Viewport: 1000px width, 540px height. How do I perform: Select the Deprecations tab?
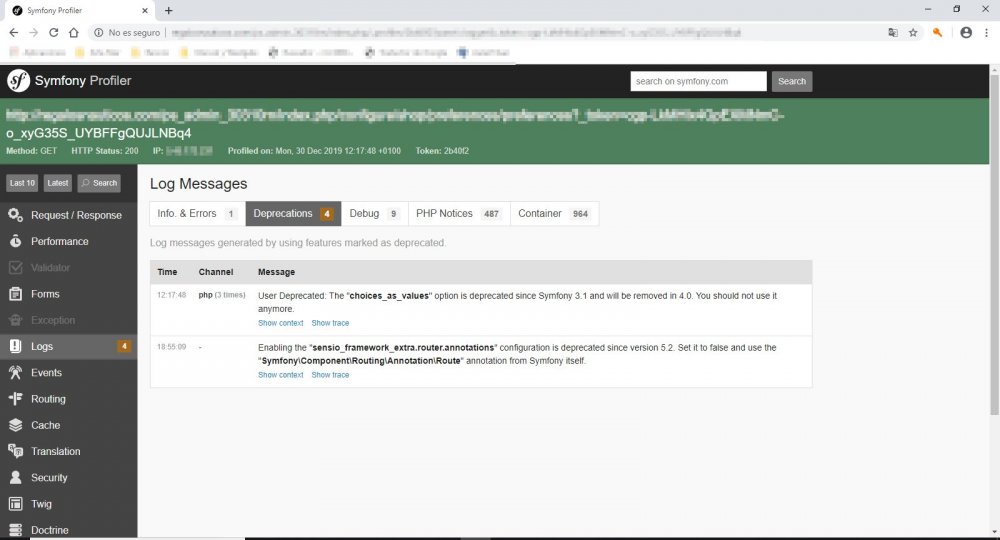pos(293,214)
